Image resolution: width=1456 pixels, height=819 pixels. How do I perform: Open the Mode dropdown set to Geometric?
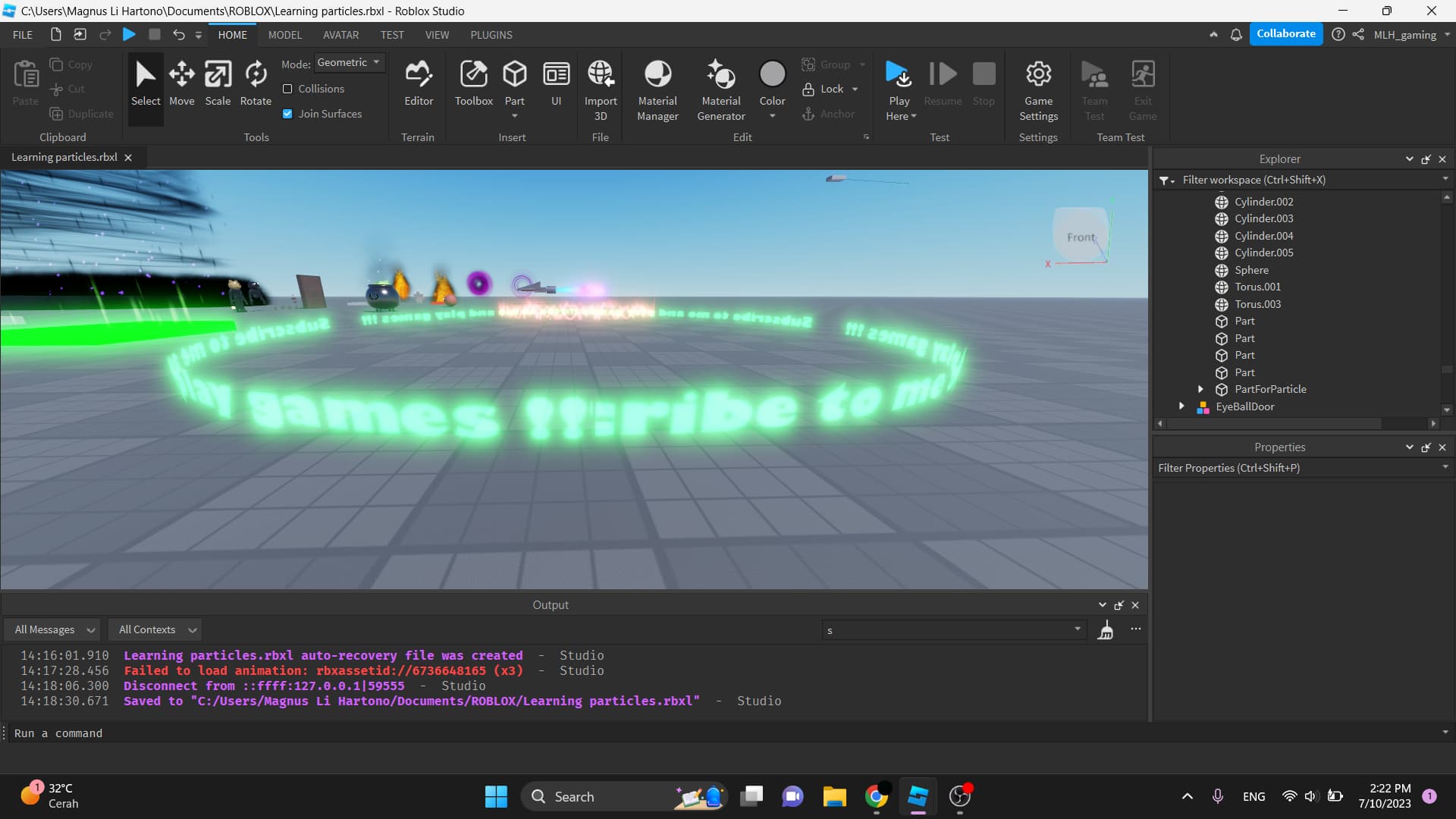click(349, 62)
